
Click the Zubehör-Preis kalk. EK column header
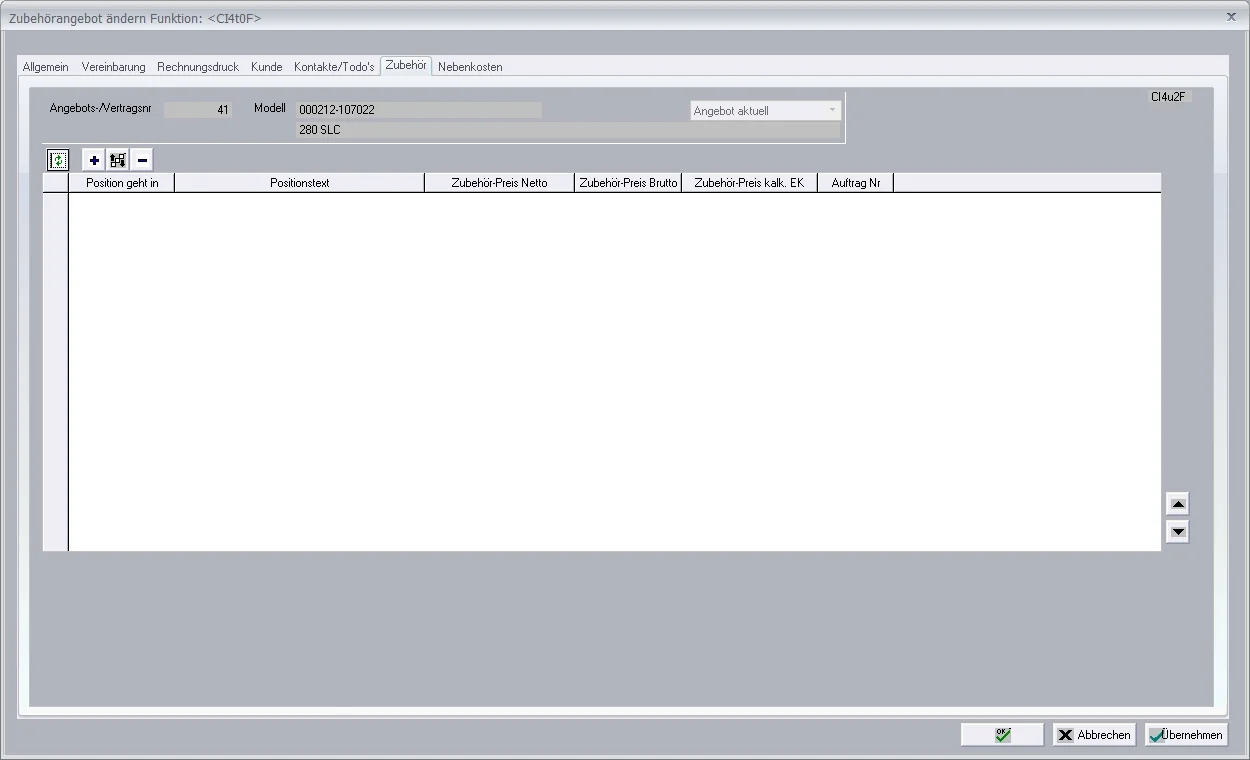[x=749, y=183]
